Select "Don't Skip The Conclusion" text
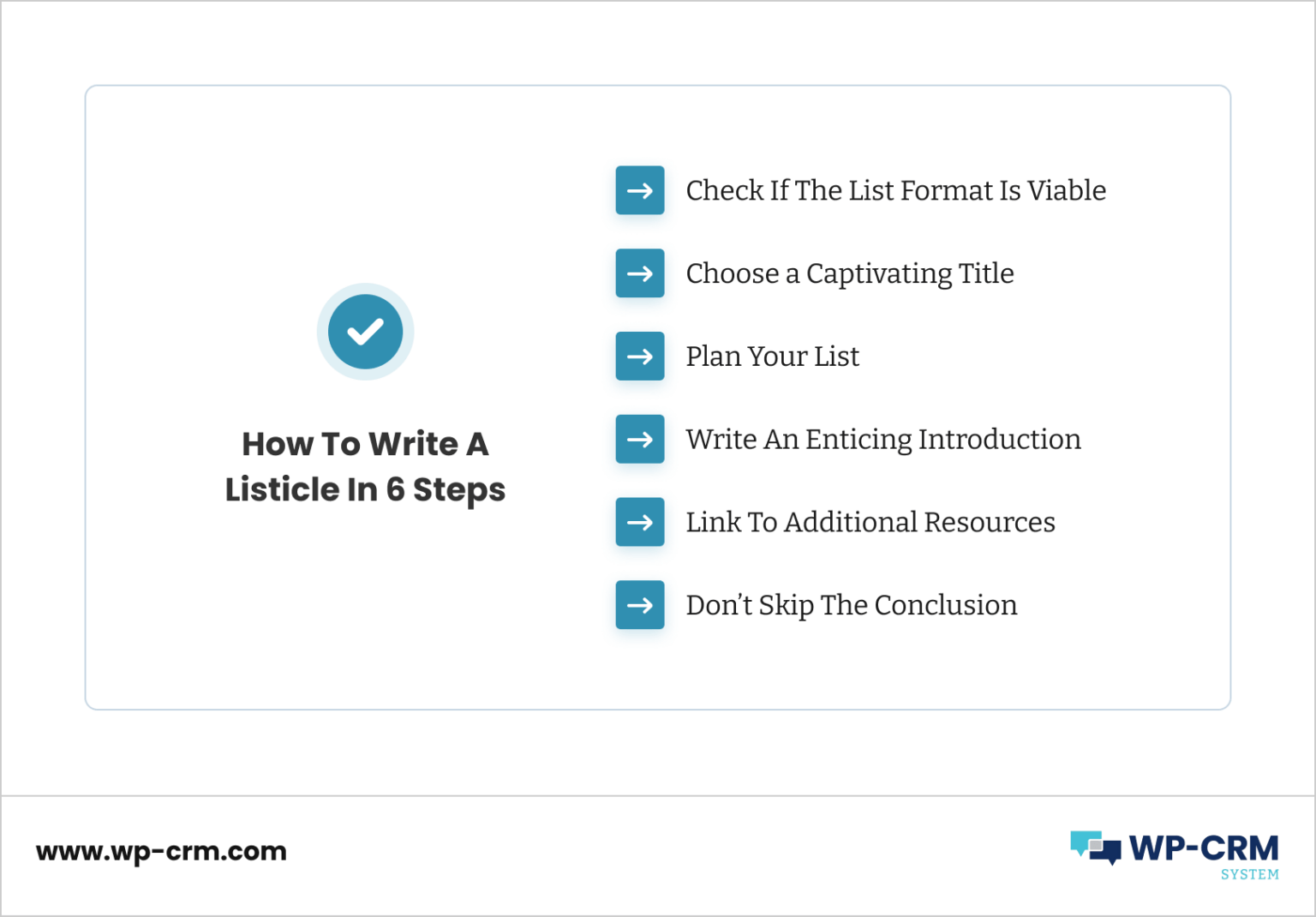This screenshot has height=917, width=1316. click(852, 606)
